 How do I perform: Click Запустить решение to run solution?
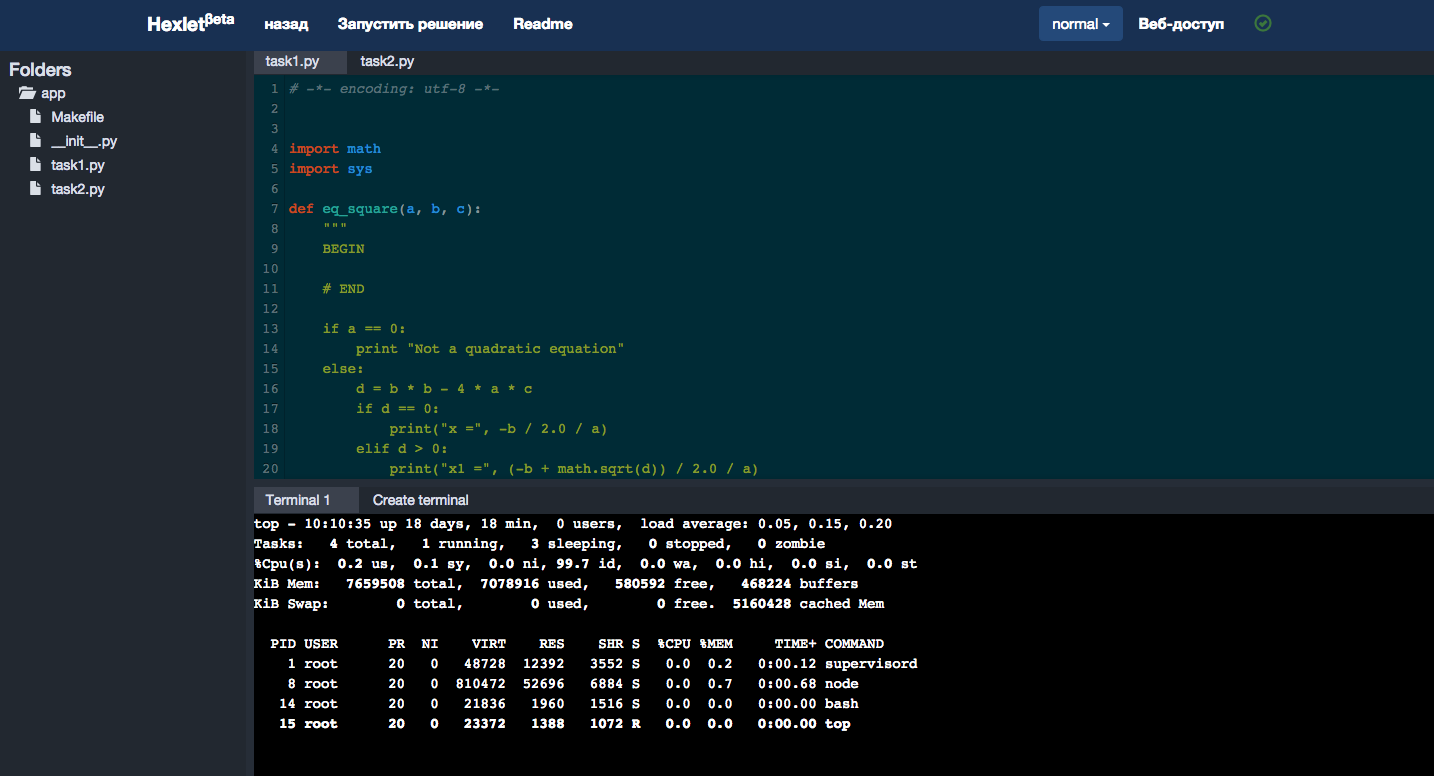[411, 24]
